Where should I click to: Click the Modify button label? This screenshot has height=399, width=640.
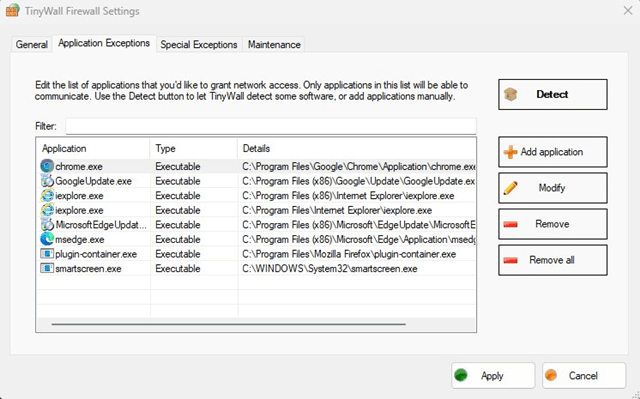[x=552, y=188]
